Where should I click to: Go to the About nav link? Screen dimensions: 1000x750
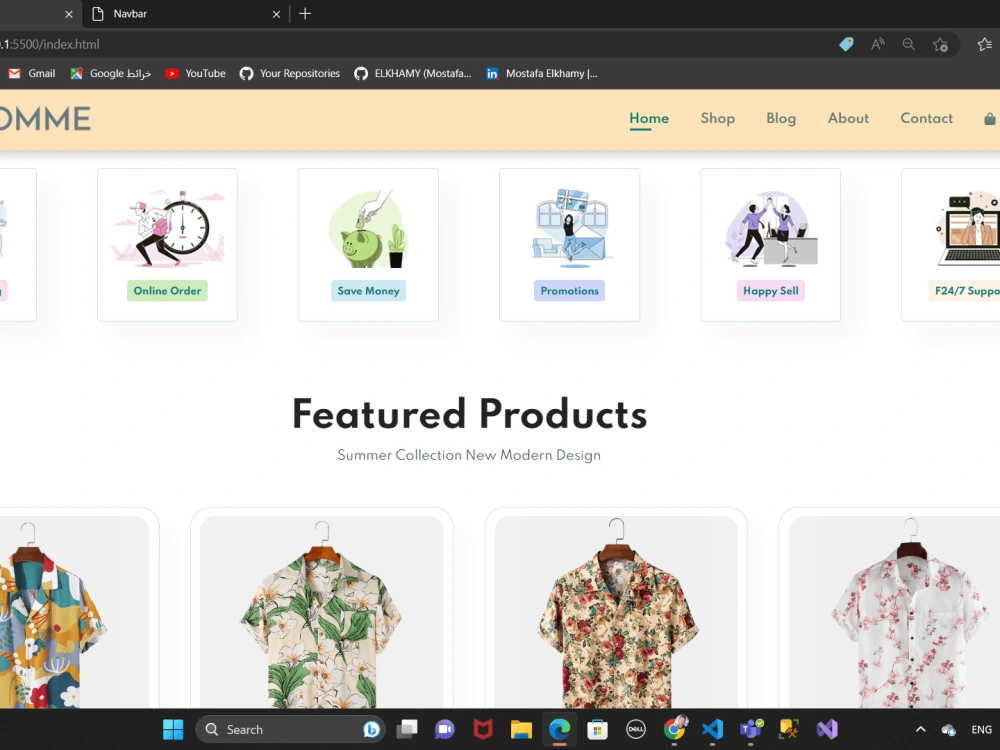848,118
